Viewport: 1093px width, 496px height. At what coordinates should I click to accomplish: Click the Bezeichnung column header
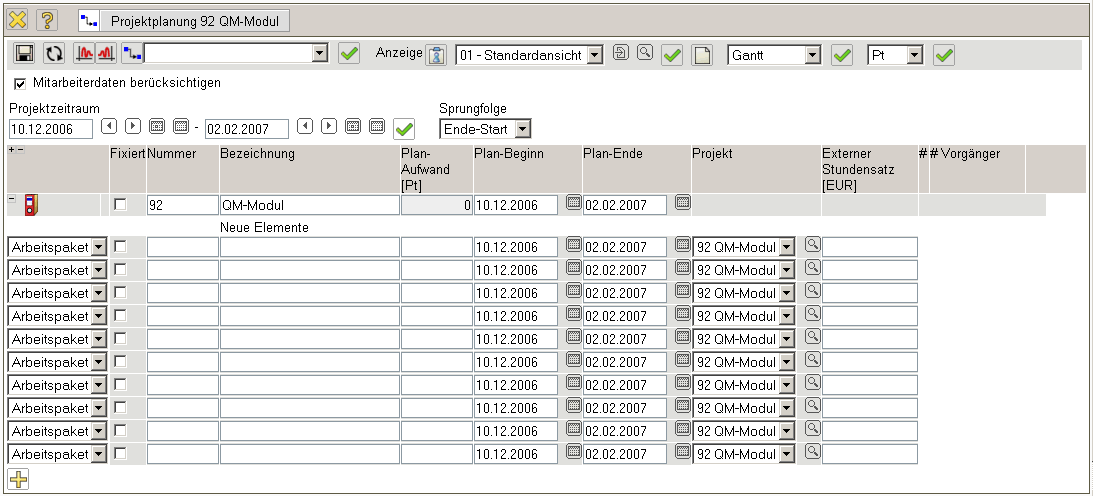click(257, 154)
